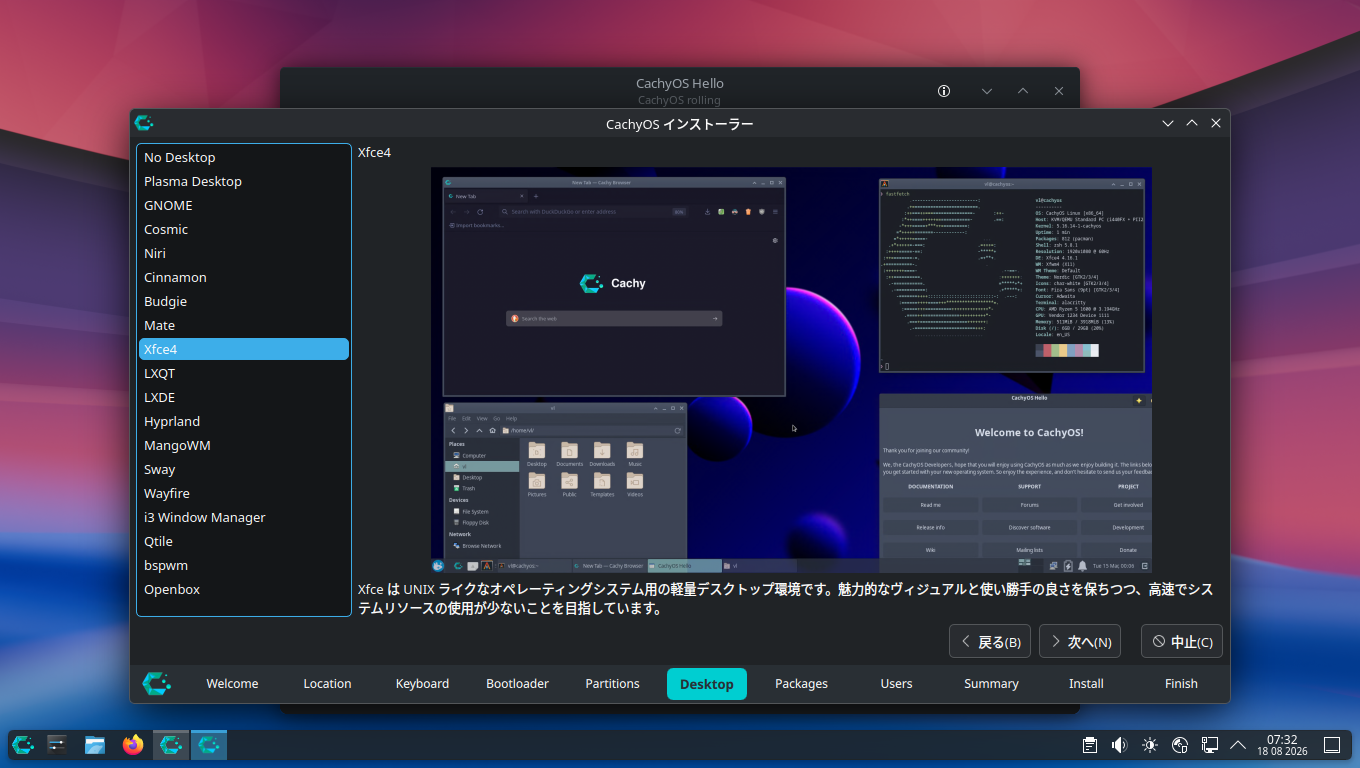Click the Xfce4 desktop preview screenshot
Image resolution: width=1360 pixels, height=768 pixels.
(791, 370)
